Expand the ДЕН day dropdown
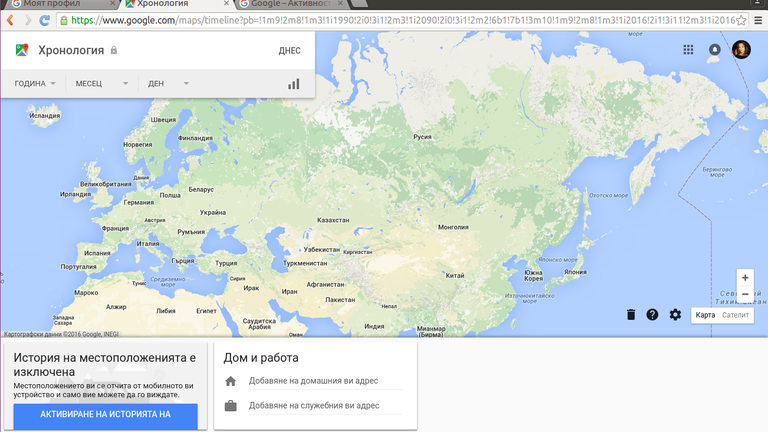Image resolution: width=768 pixels, height=432 pixels. 168,84
